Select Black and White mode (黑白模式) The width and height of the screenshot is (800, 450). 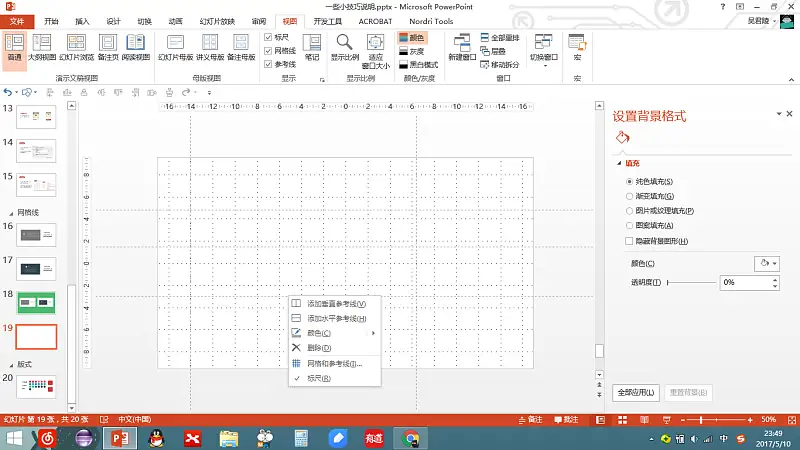pos(418,65)
